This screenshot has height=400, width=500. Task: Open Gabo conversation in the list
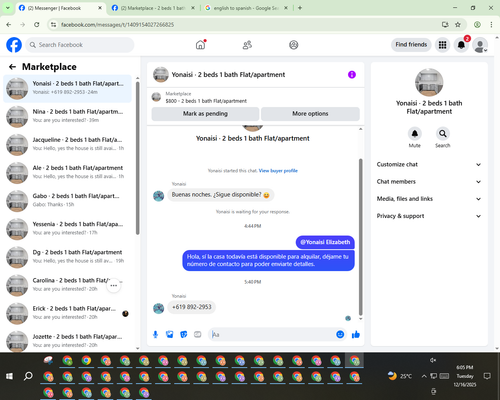tap(68, 201)
